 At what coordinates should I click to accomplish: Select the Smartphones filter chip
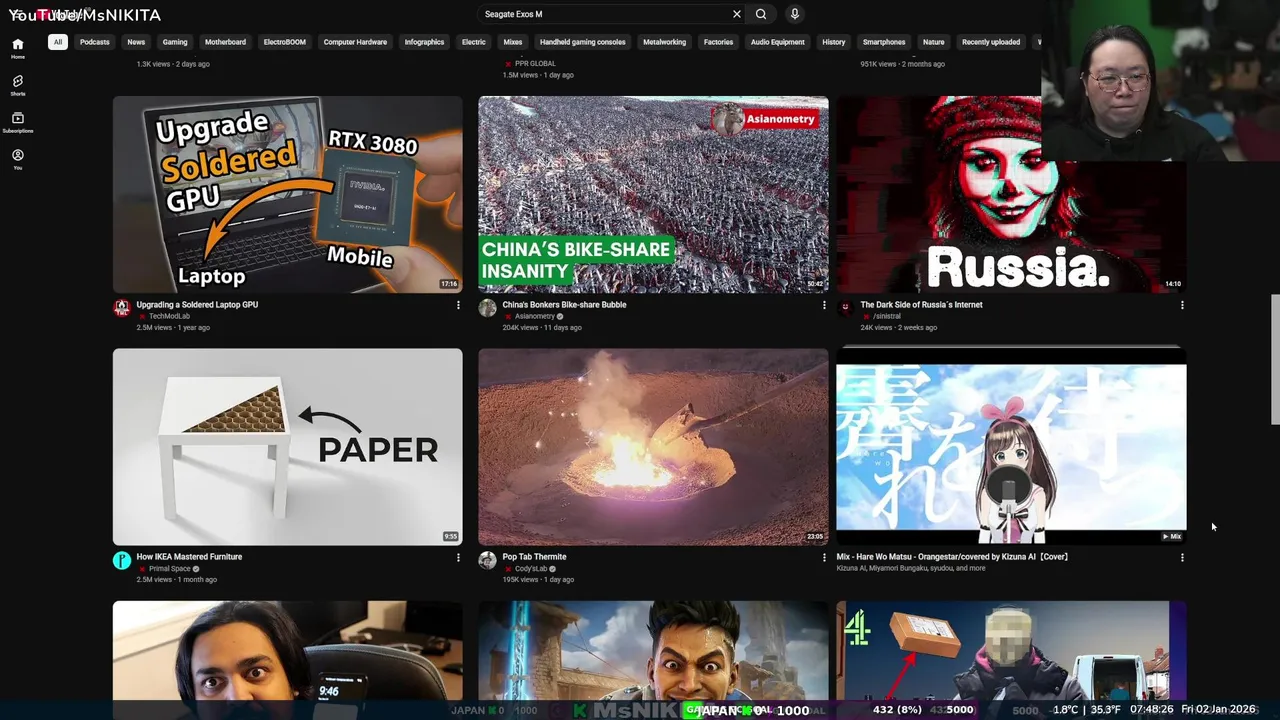tap(884, 42)
